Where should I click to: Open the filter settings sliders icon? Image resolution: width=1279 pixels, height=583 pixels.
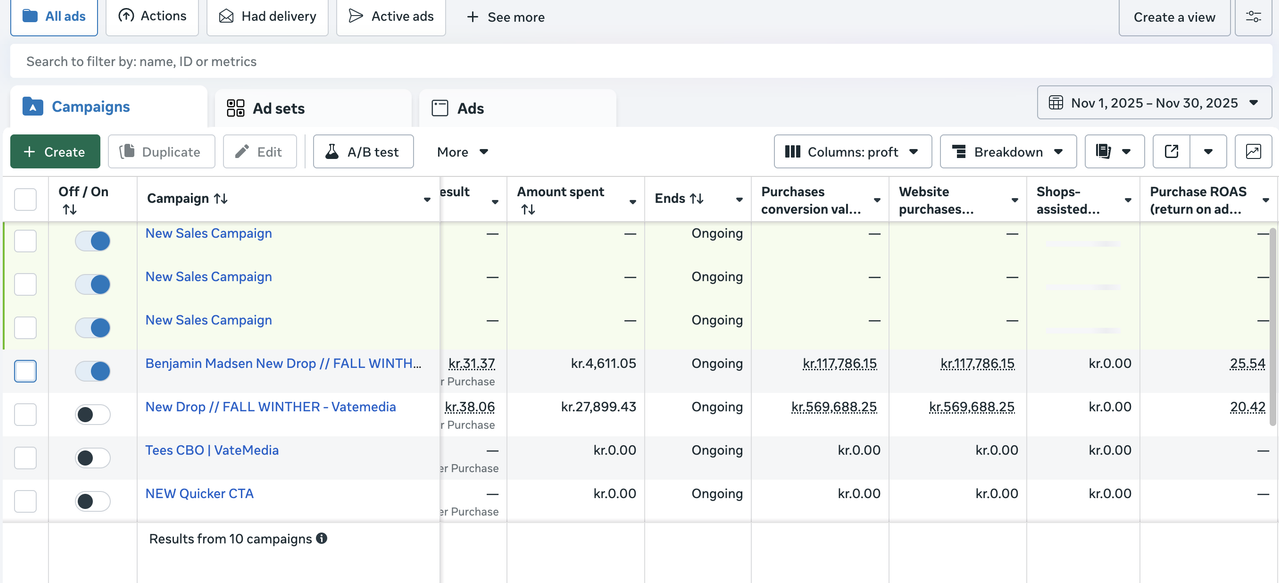point(1253,17)
